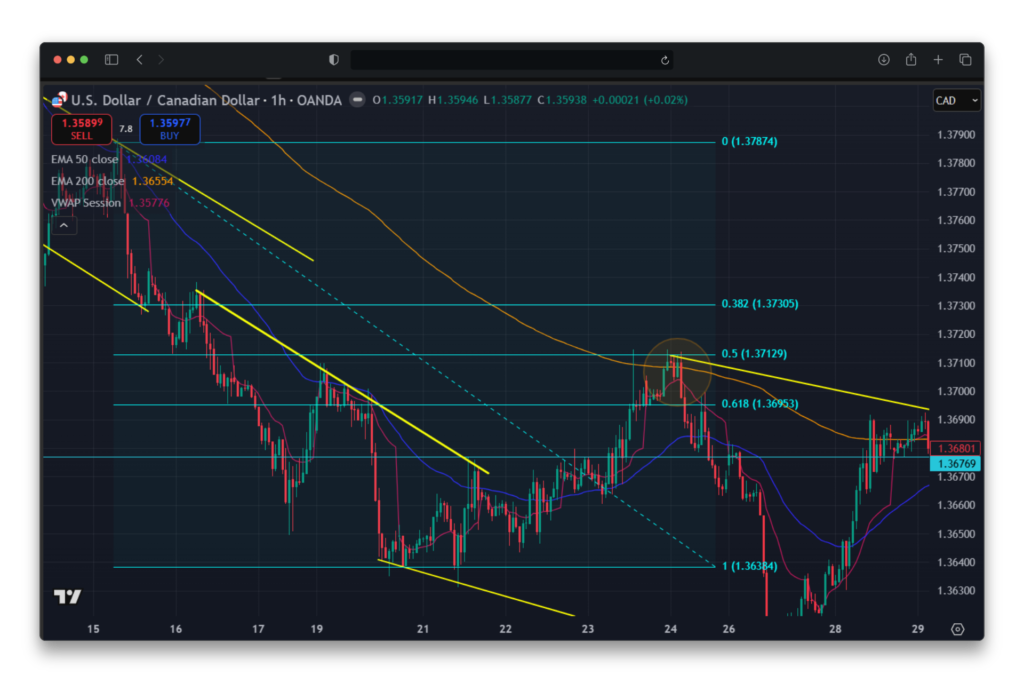The width and height of the screenshot is (1024, 683).
Task: Go back to previous page
Action: coord(140,59)
